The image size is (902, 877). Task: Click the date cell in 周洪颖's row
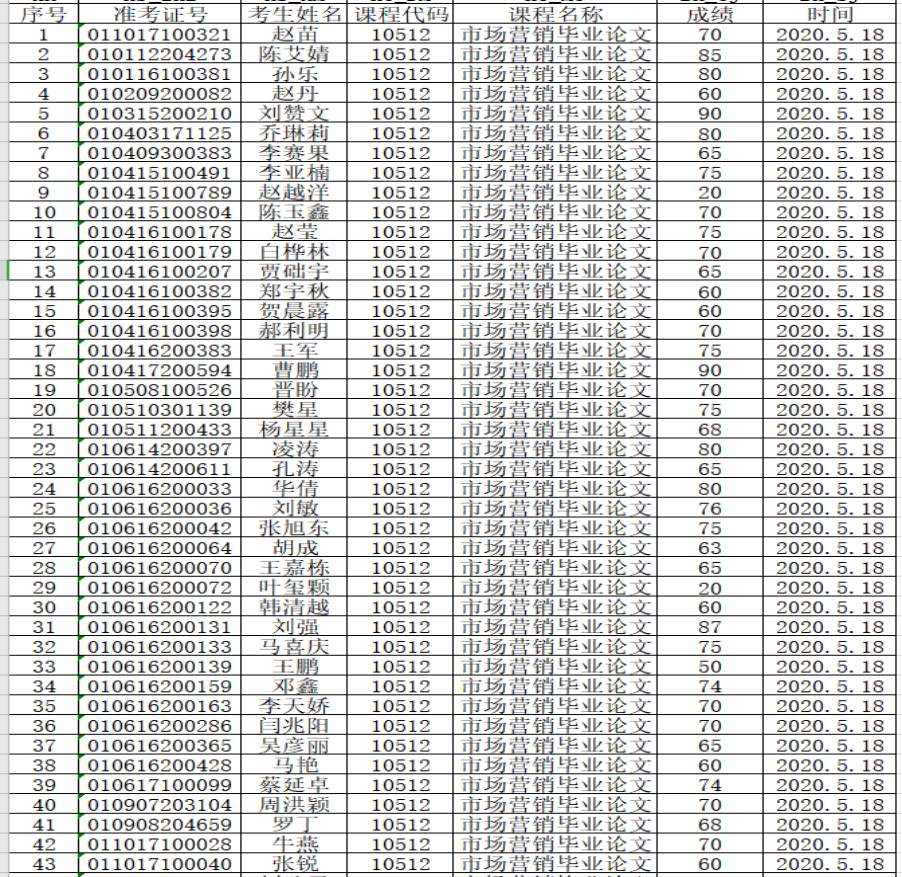(x=830, y=805)
